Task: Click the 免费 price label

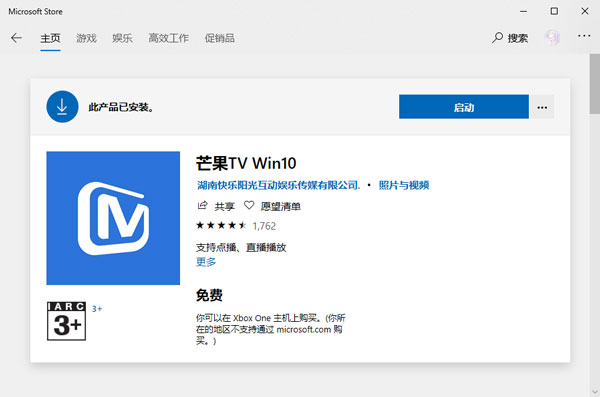Action: [x=209, y=295]
